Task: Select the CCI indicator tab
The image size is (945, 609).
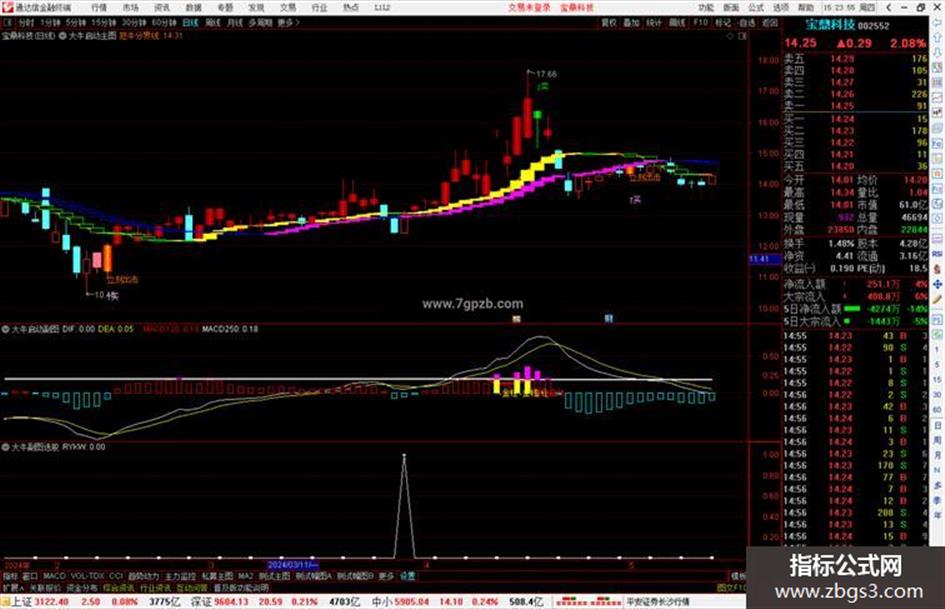Action: click(116, 576)
